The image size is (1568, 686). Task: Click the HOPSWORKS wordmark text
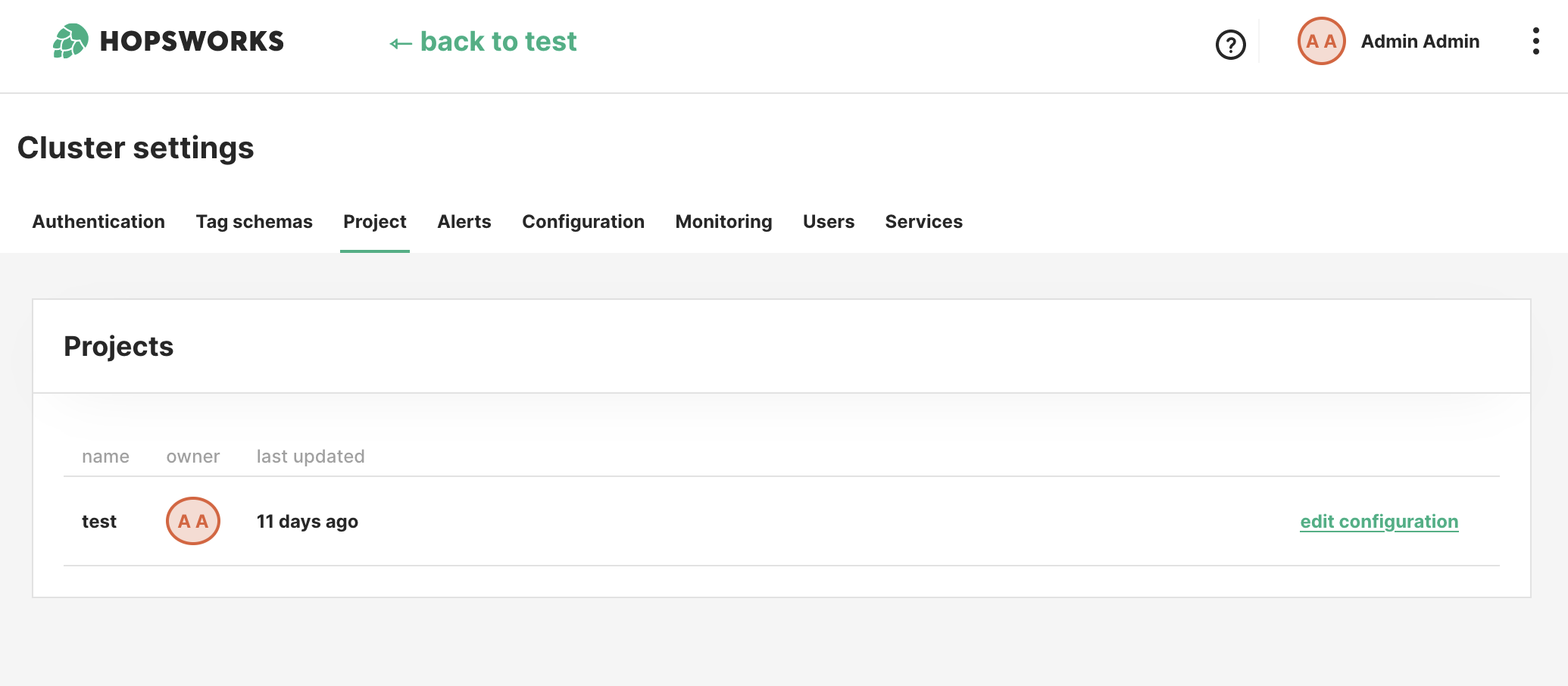pyautogui.click(x=192, y=42)
